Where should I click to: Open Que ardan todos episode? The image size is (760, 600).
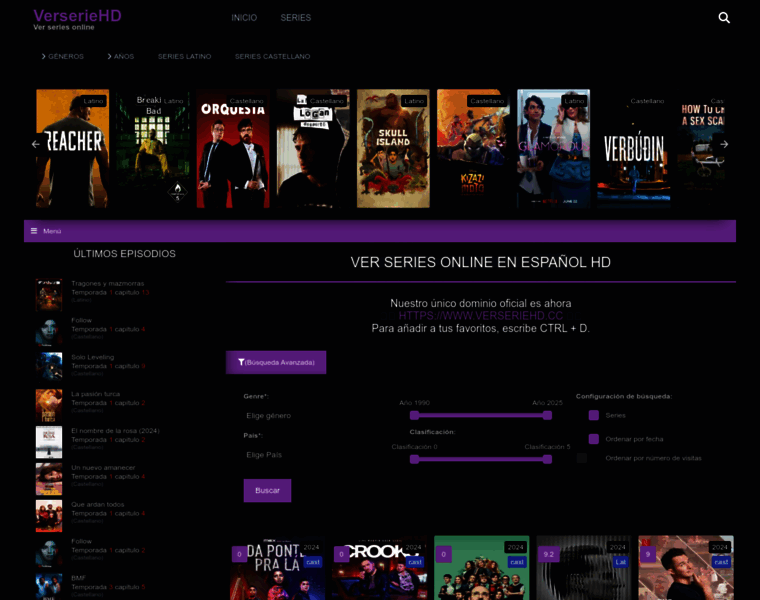97,505
